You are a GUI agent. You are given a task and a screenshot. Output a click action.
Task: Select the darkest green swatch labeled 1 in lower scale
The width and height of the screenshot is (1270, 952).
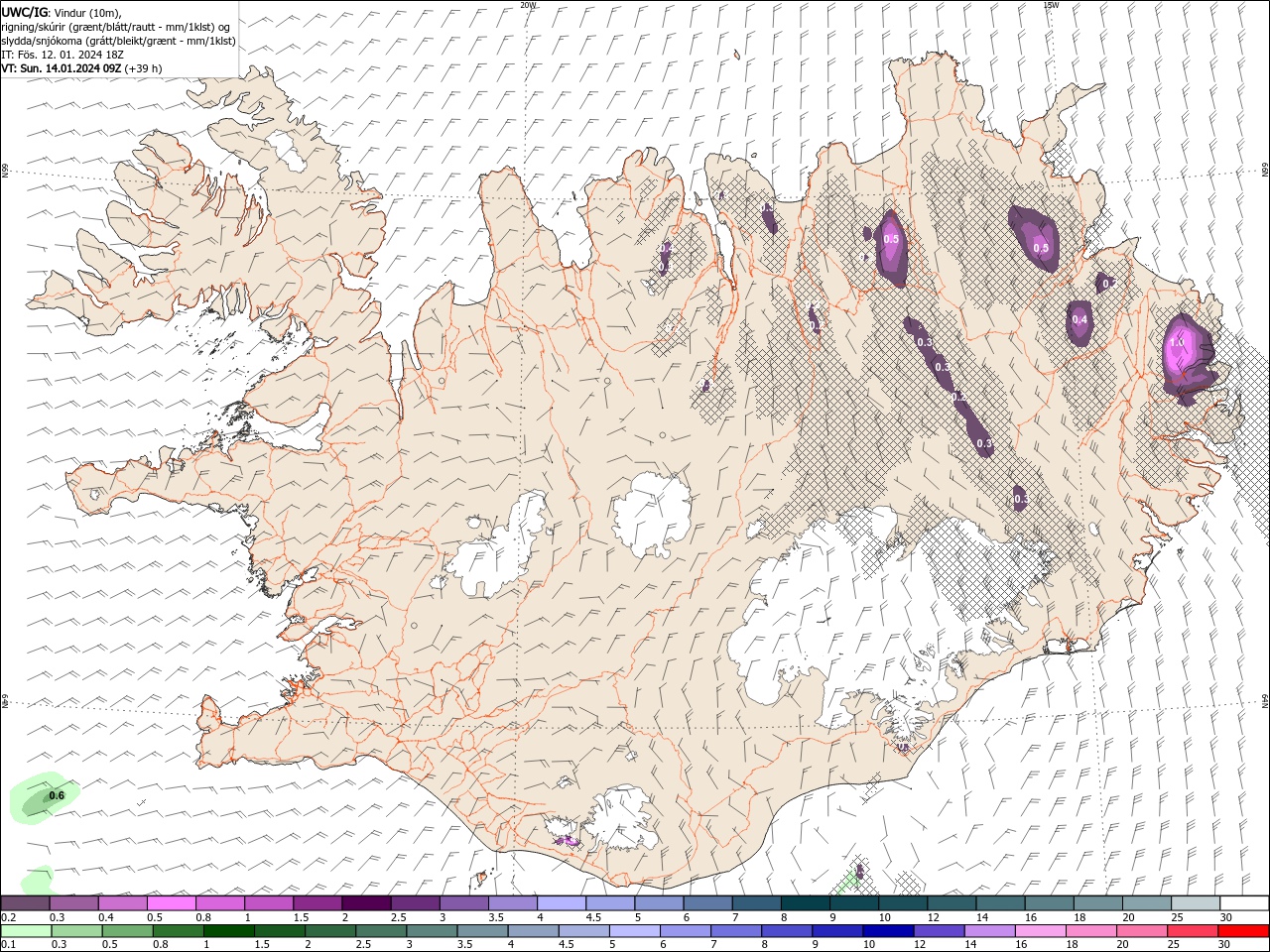[228, 931]
